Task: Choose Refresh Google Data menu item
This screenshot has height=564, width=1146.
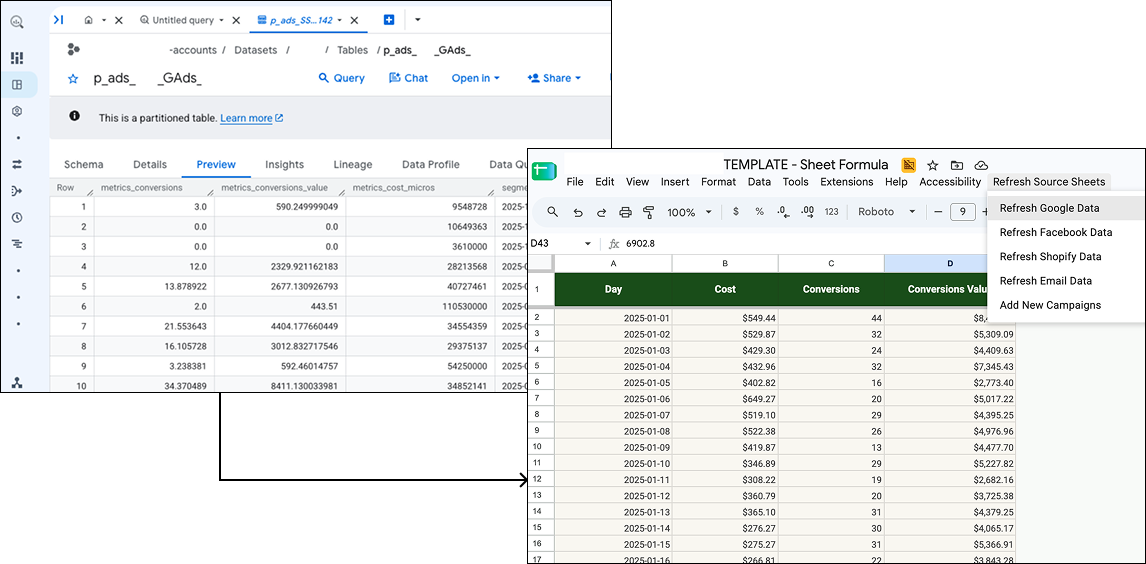Action: point(1066,208)
